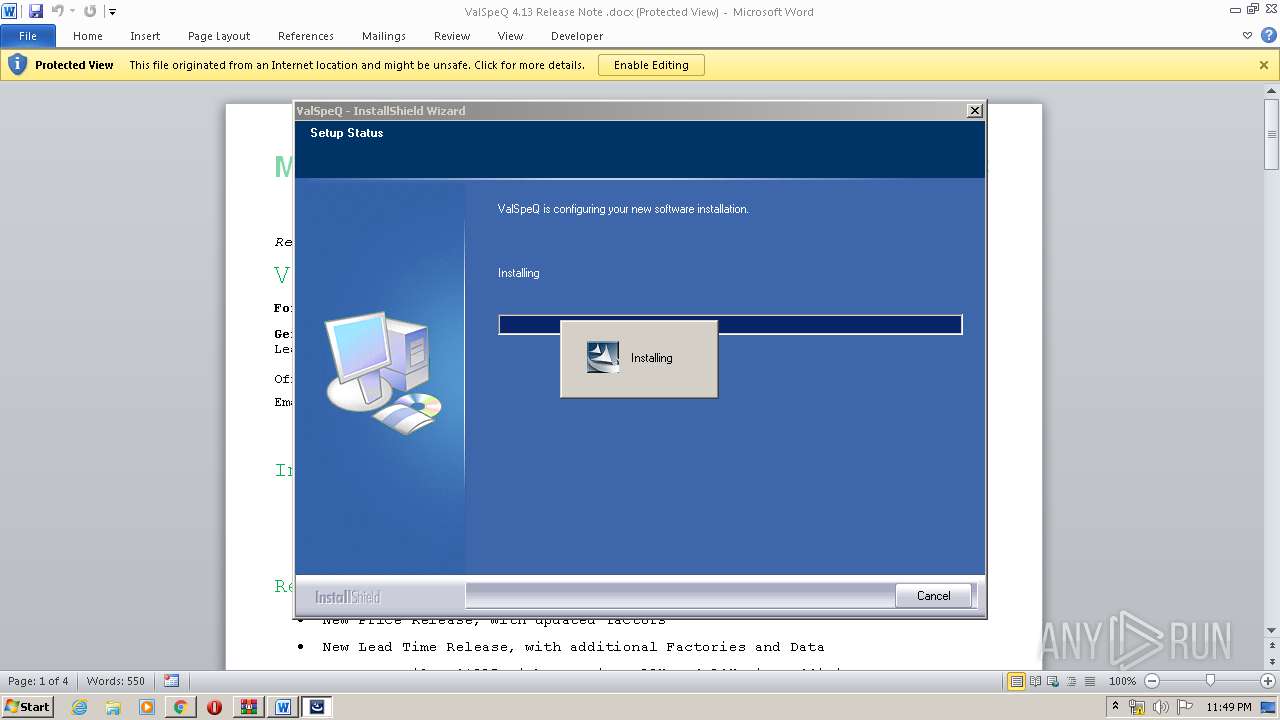Viewport: 1280px width, 720px height.
Task: Restore down the Word window
Action: click(1253, 10)
